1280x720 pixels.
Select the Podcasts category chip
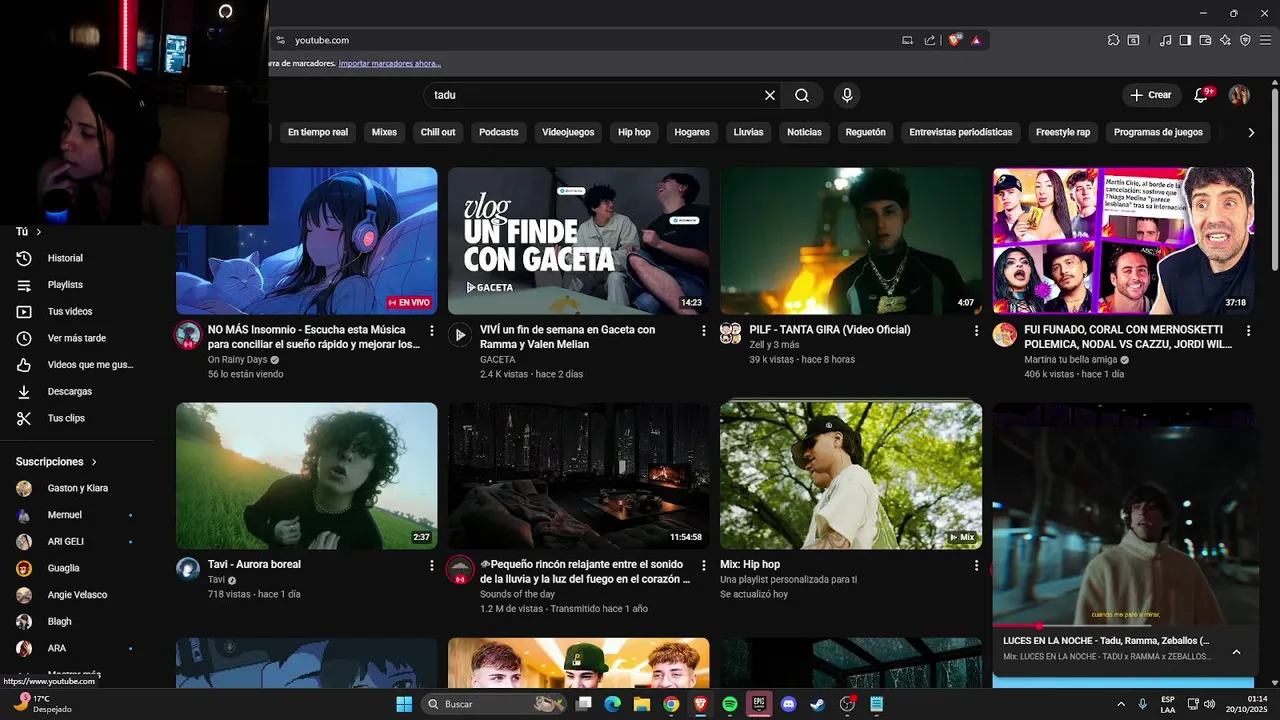[x=499, y=132]
